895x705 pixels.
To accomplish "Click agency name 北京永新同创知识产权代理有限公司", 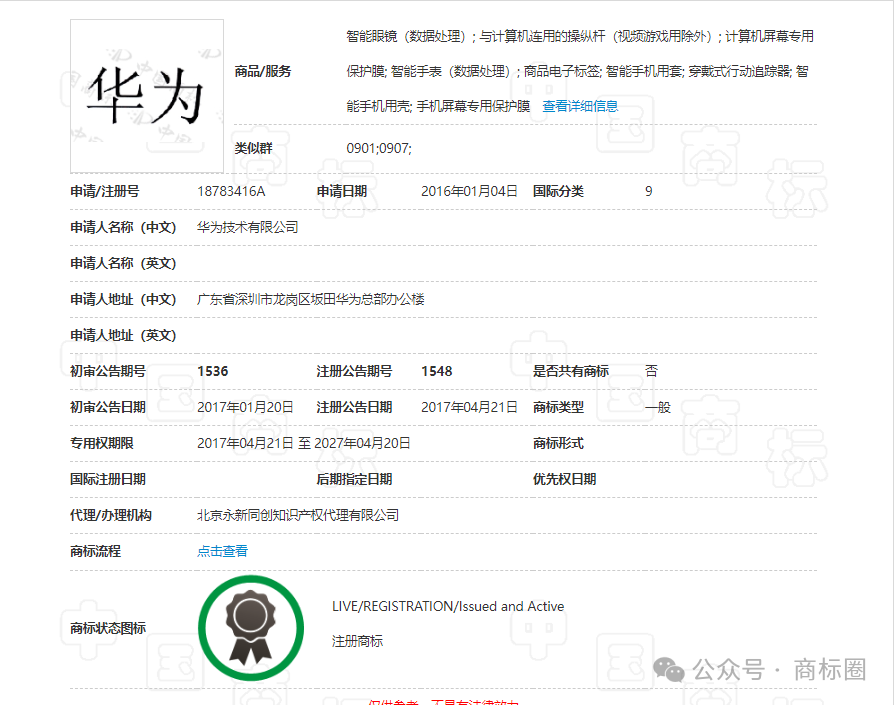I will (297, 515).
